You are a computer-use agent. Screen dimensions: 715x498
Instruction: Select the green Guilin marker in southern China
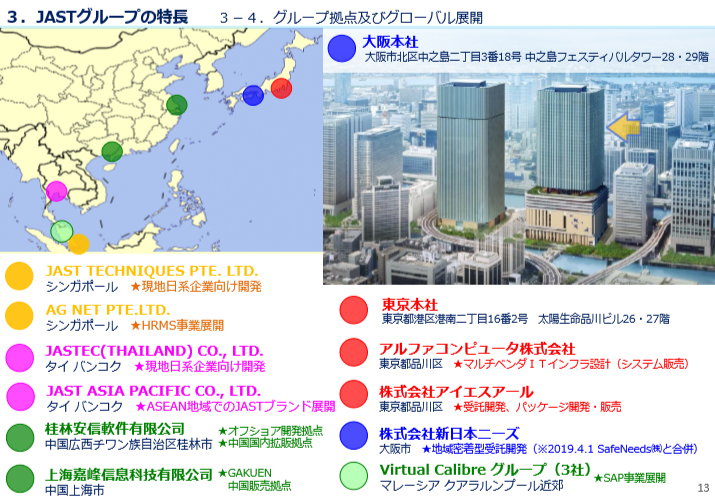pyautogui.click(x=112, y=151)
